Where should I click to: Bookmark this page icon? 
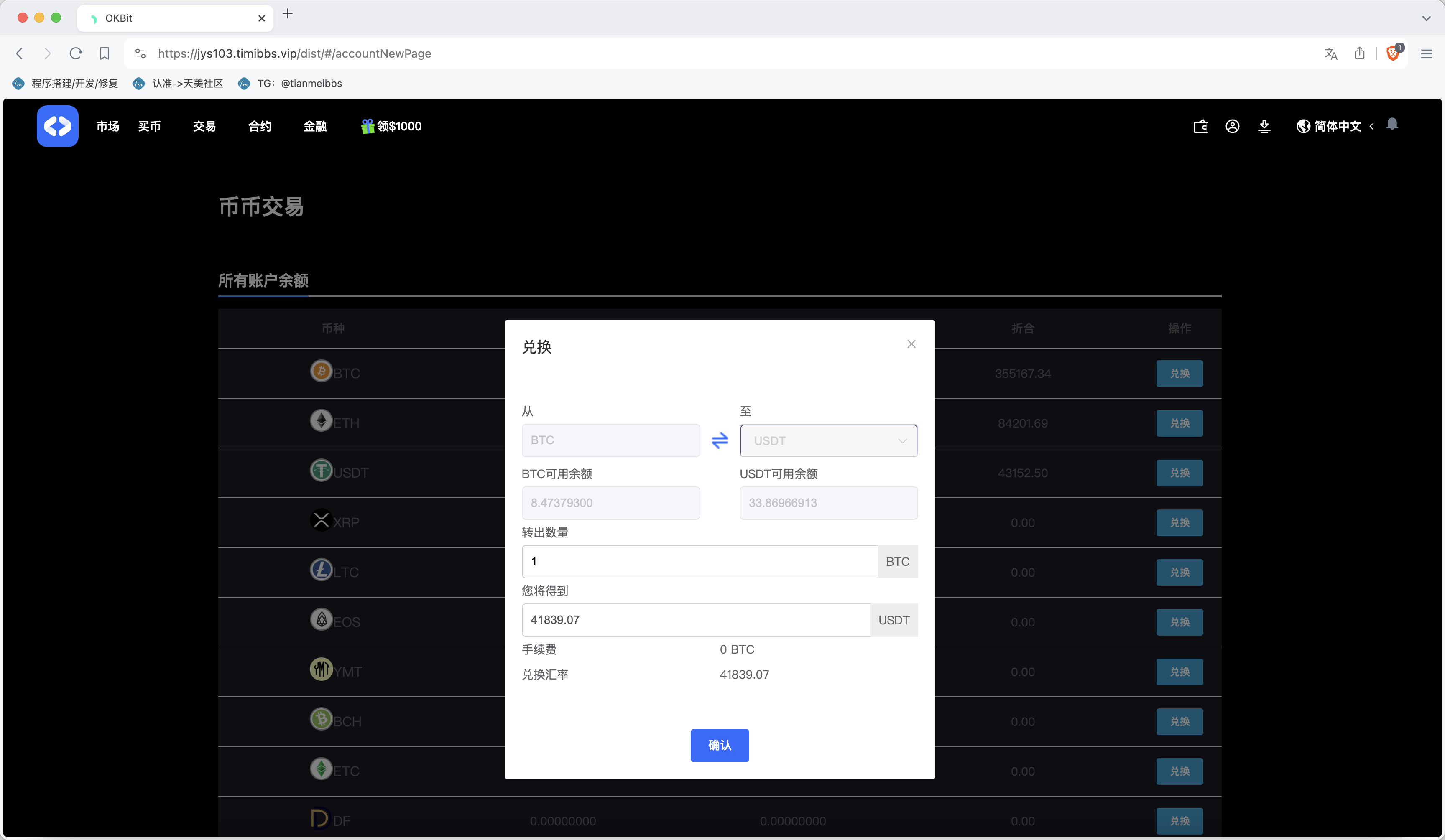point(105,53)
